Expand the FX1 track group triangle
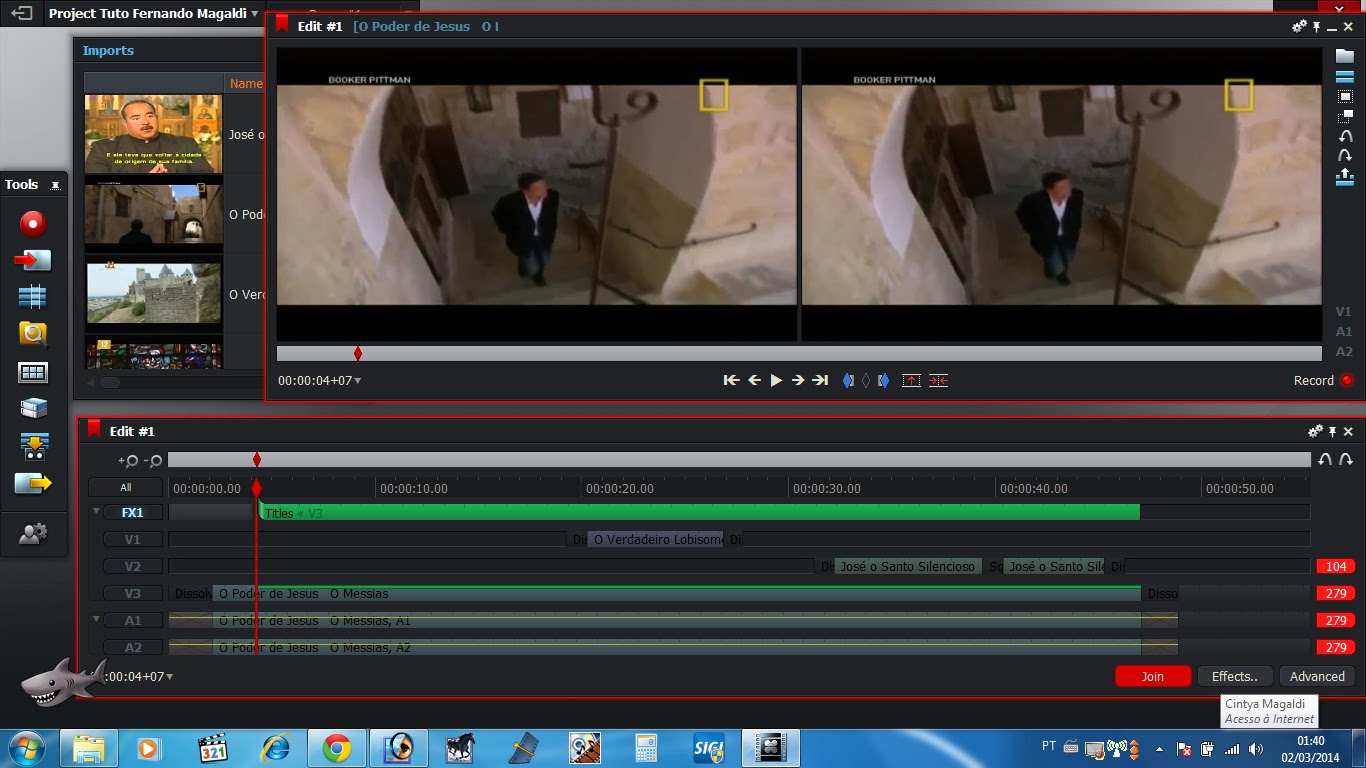 tap(97, 512)
